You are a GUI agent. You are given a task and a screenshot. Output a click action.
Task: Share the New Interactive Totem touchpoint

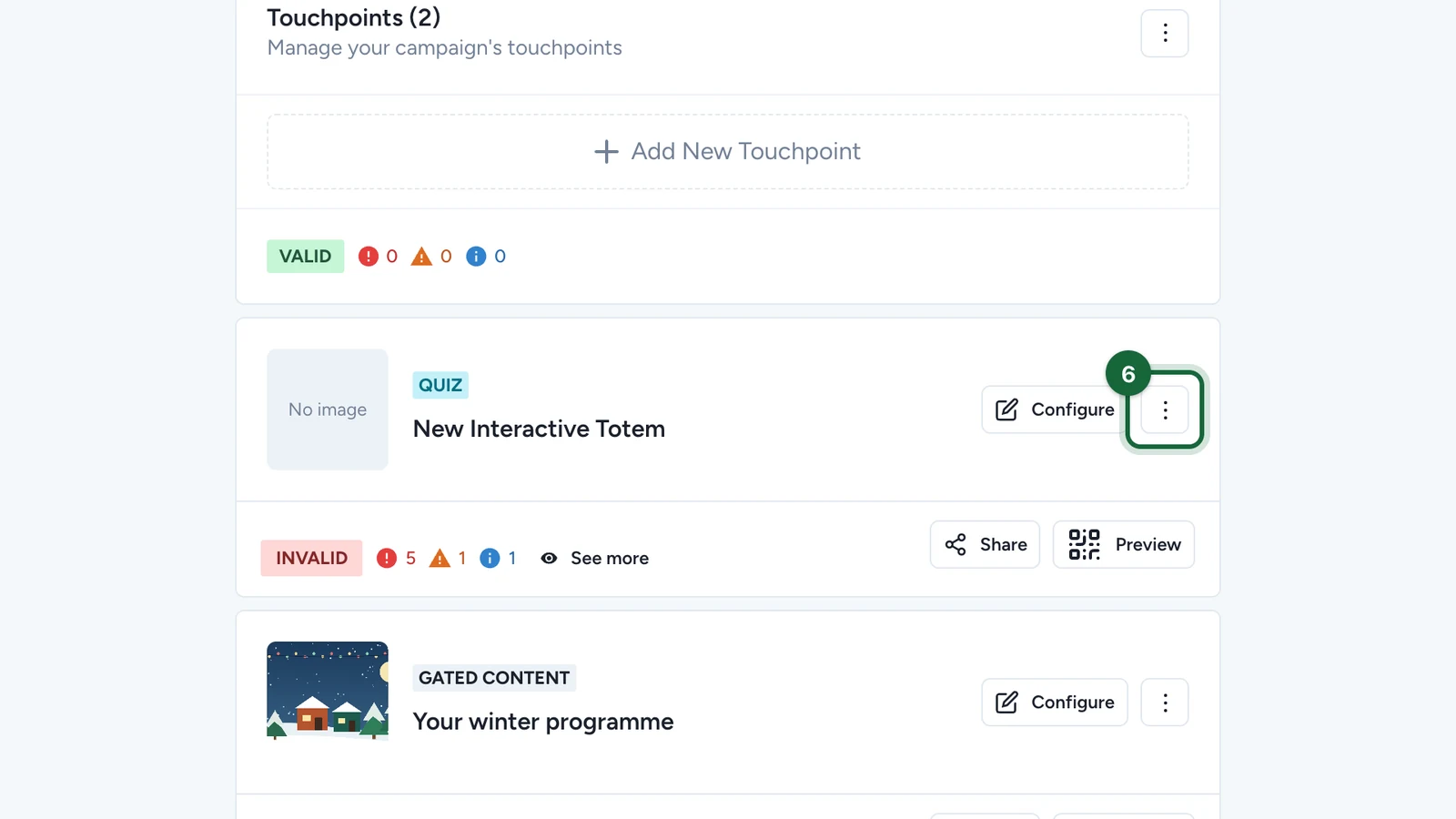coord(985,544)
